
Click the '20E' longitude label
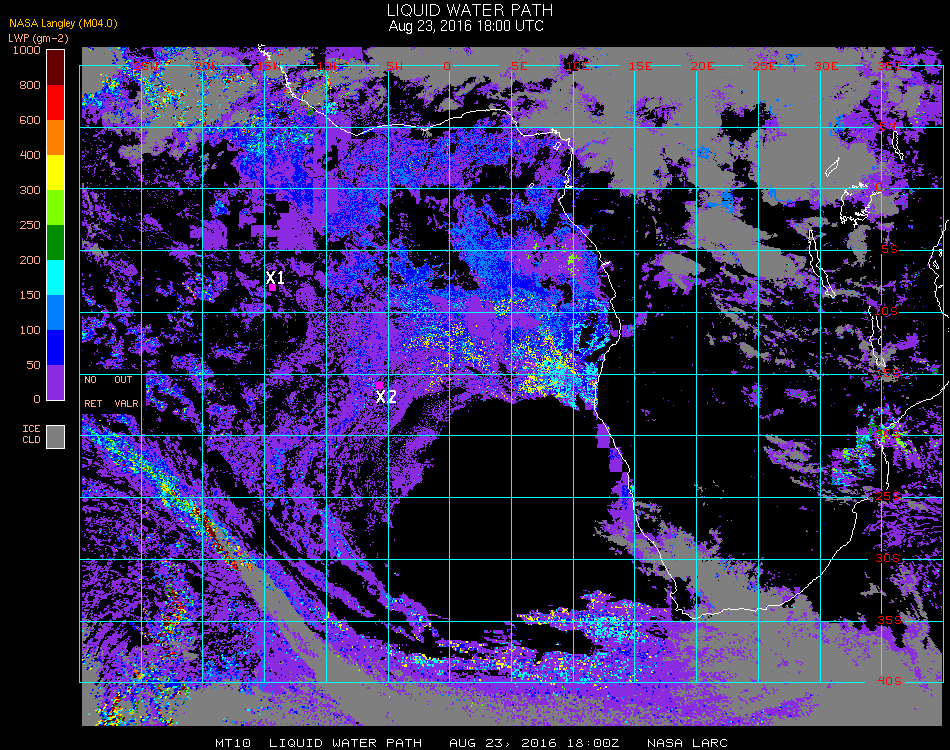[x=702, y=66]
